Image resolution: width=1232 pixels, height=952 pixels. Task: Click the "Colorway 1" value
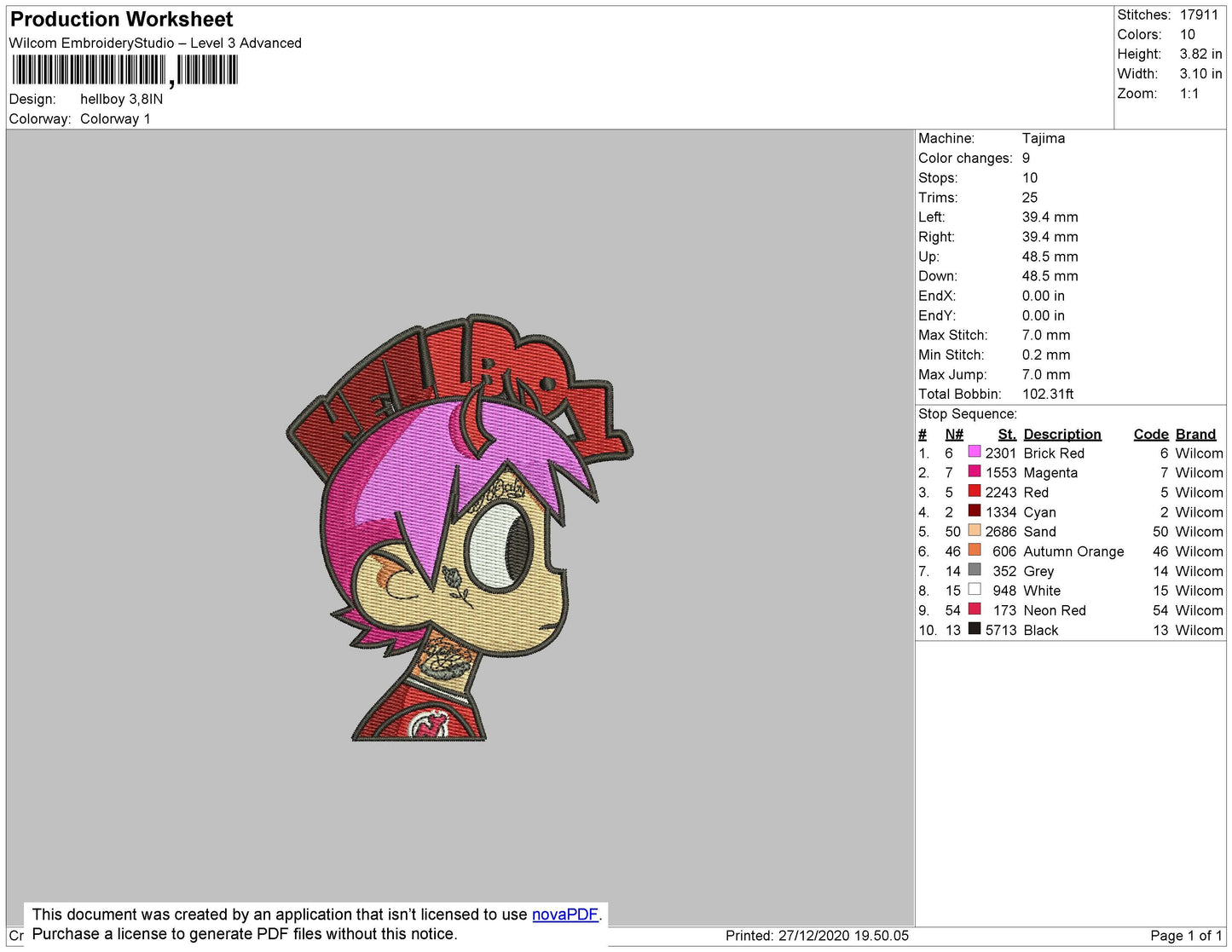(115, 119)
